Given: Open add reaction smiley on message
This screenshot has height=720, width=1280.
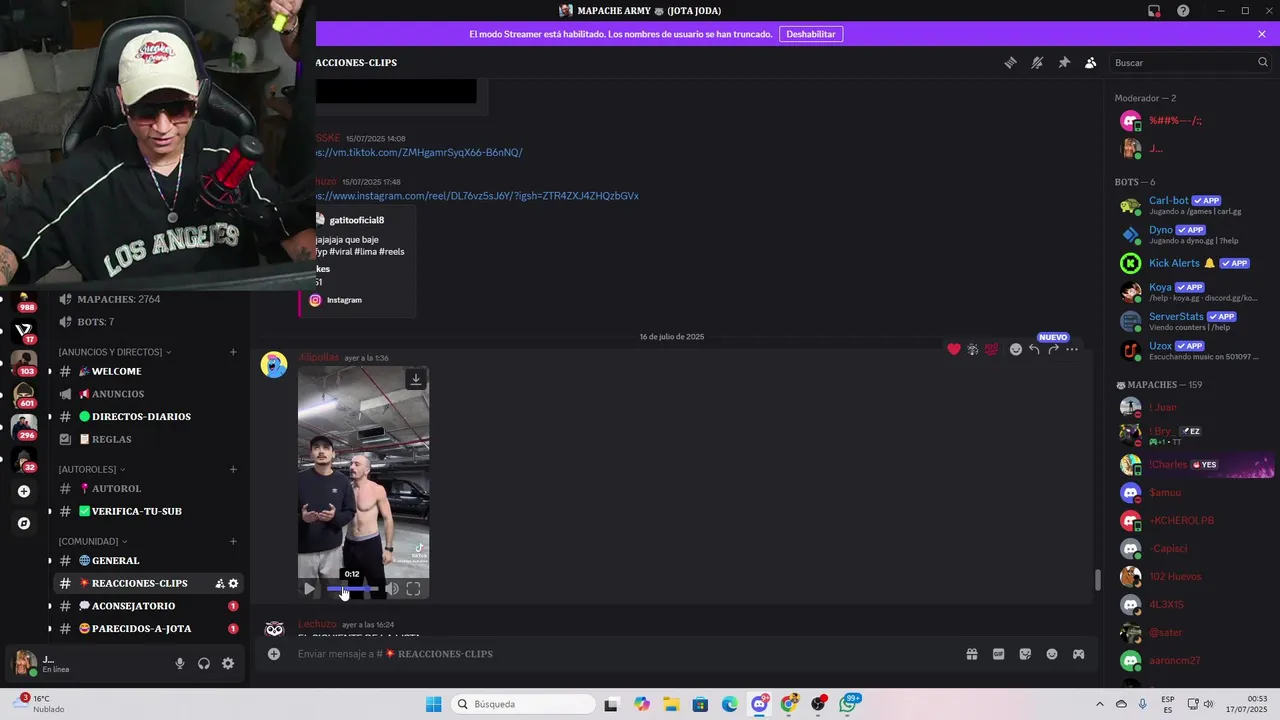Looking at the screenshot, I should [1016, 349].
